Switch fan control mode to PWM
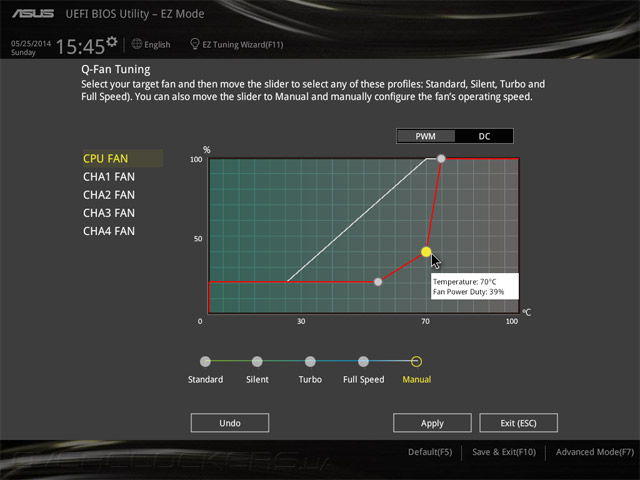This screenshot has width=640, height=480. click(426, 136)
